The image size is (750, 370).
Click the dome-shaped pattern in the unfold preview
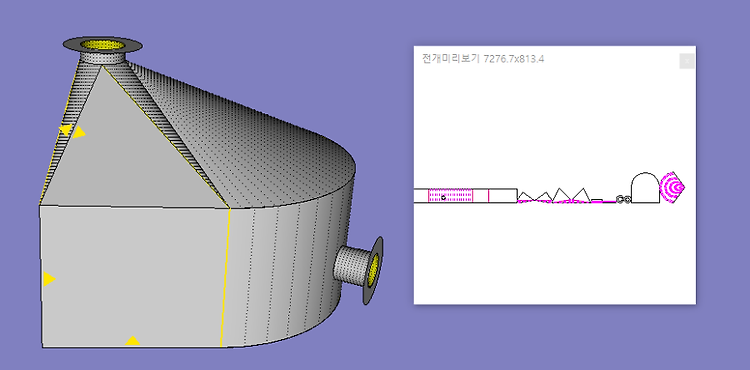[645, 189]
